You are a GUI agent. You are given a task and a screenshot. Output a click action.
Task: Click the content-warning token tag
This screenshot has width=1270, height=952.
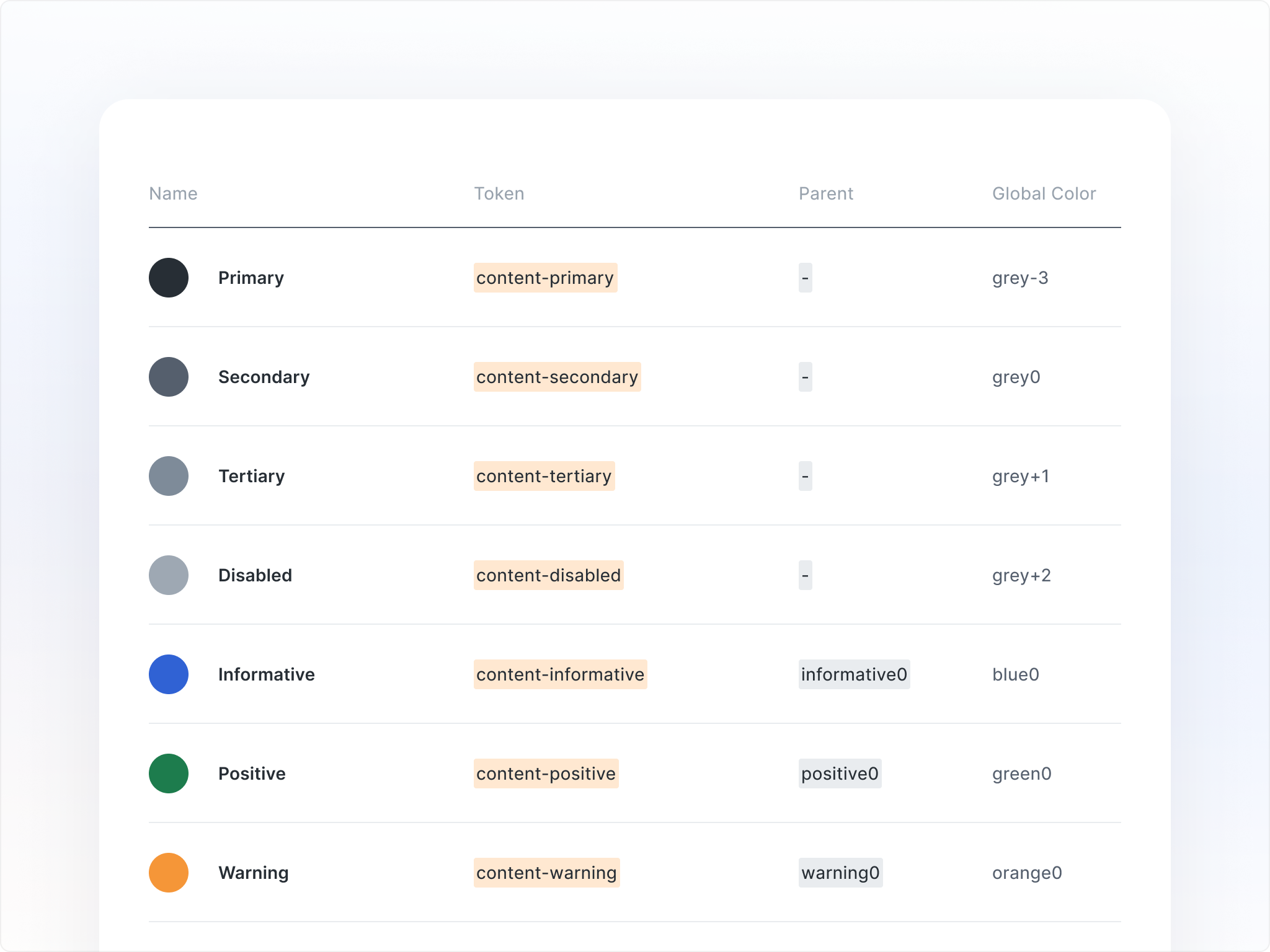click(546, 873)
